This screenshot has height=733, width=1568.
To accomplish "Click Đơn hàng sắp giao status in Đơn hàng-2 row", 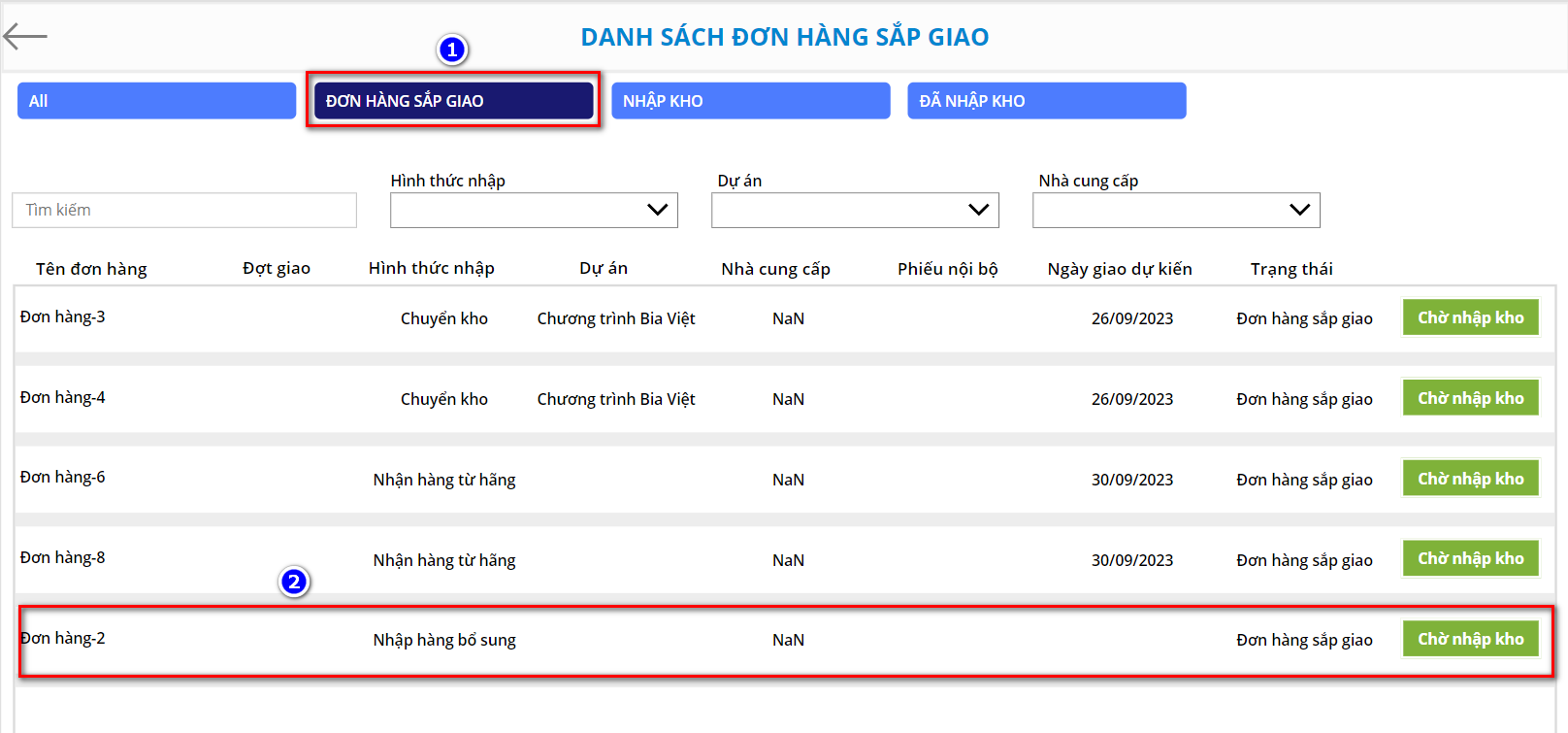I will pyautogui.click(x=1304, y=640).
